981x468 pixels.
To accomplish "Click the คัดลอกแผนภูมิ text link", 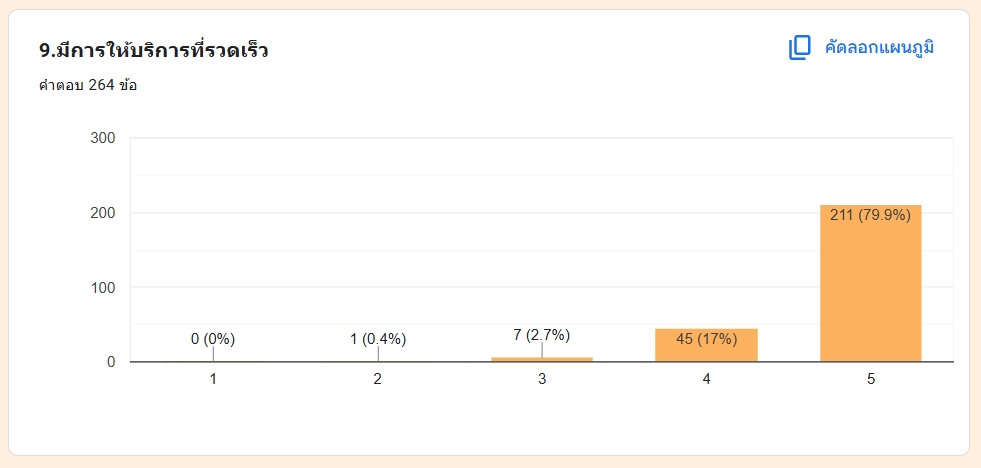I will tap(879, 48).
